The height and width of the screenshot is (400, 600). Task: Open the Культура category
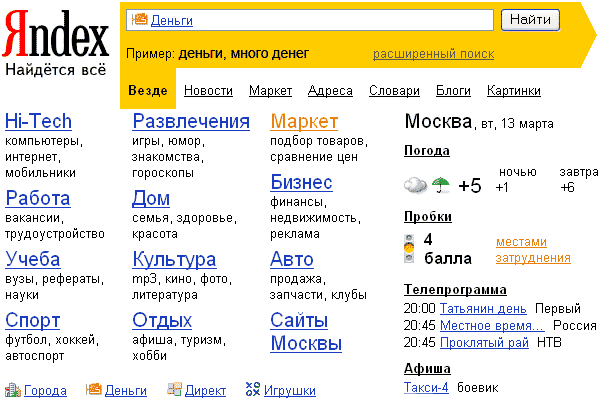(174, 260)
